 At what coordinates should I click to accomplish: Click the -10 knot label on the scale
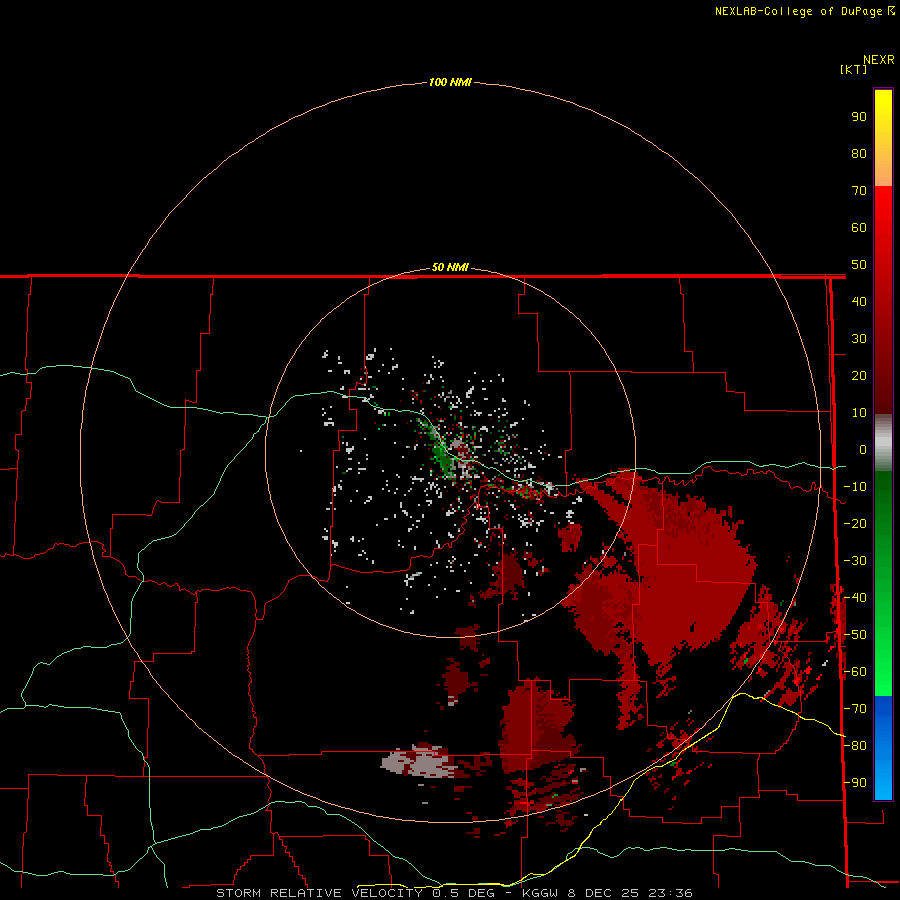pos(856,487)
